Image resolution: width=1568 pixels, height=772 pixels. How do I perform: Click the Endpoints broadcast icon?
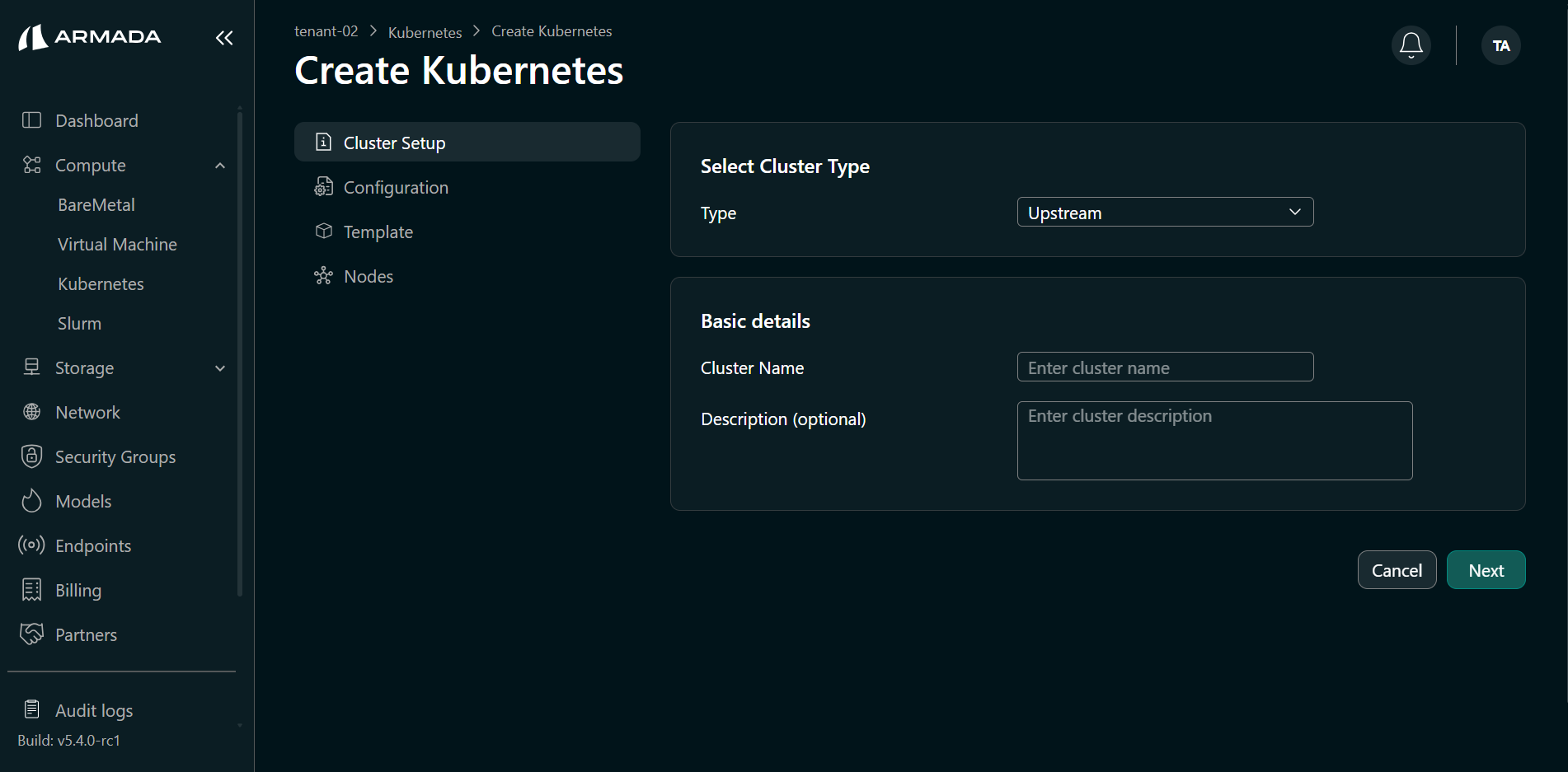pyautogui.click(x=31, y=545)
